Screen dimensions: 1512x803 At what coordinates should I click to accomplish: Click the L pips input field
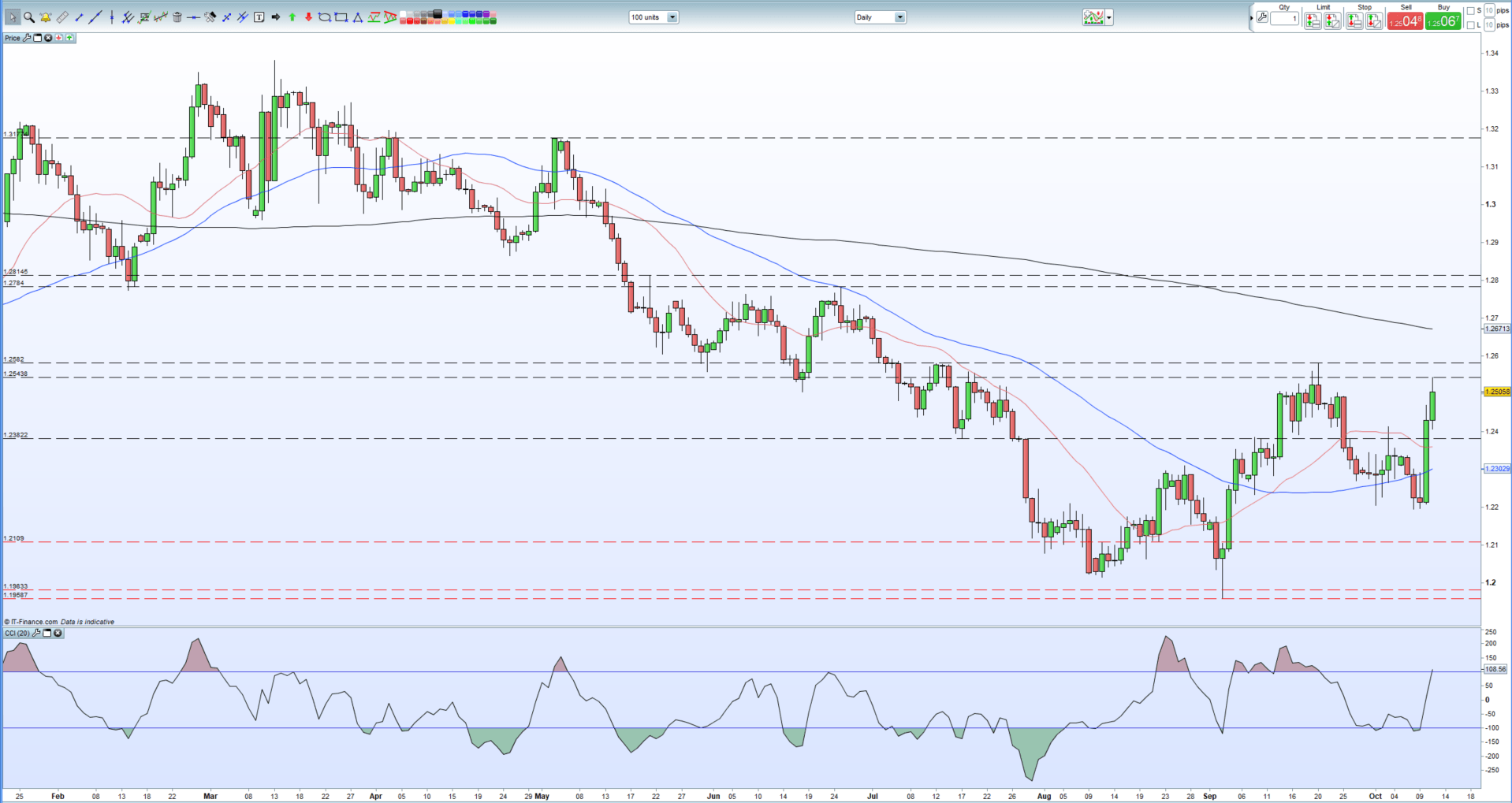[x=1489, y=25]
